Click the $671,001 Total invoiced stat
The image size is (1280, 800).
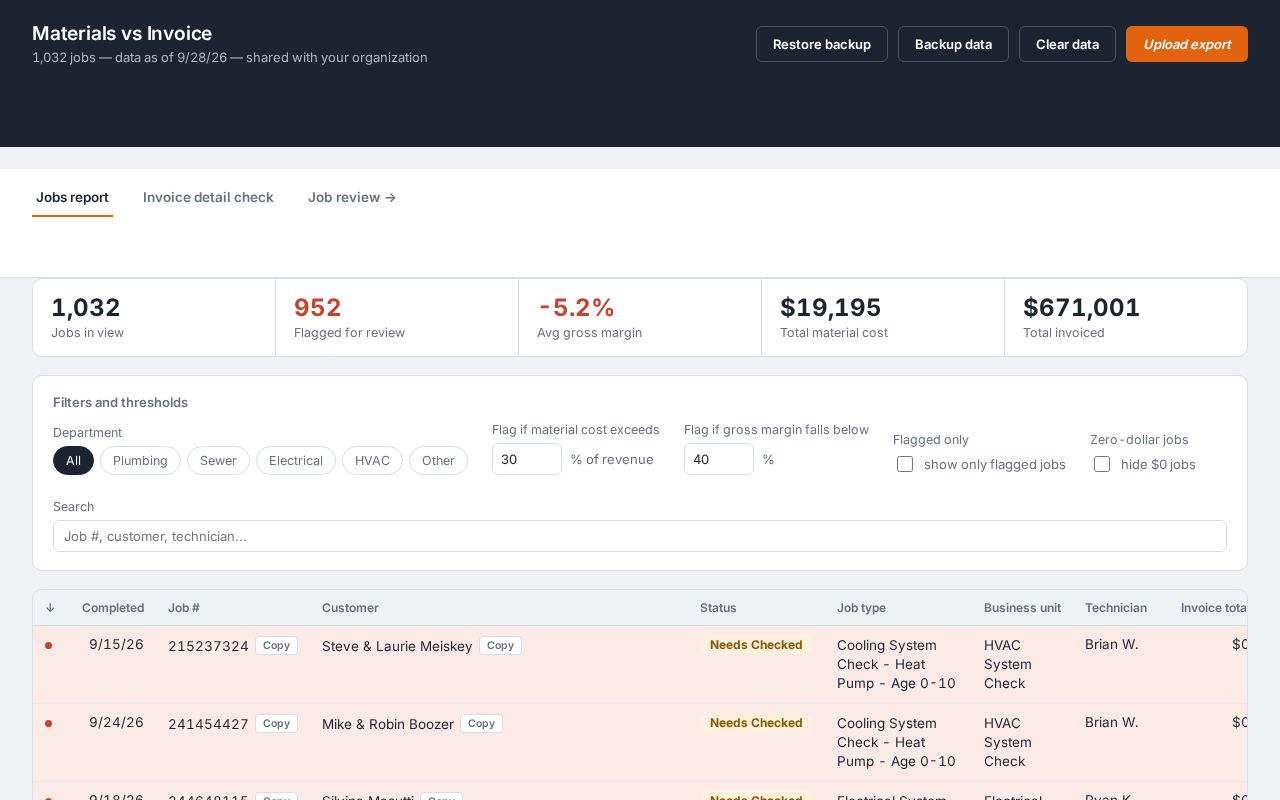pyautogui.click(x=1126, y=317)
